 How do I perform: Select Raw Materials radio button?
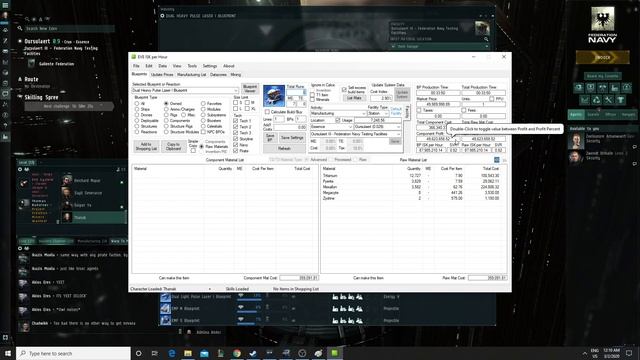202,147
